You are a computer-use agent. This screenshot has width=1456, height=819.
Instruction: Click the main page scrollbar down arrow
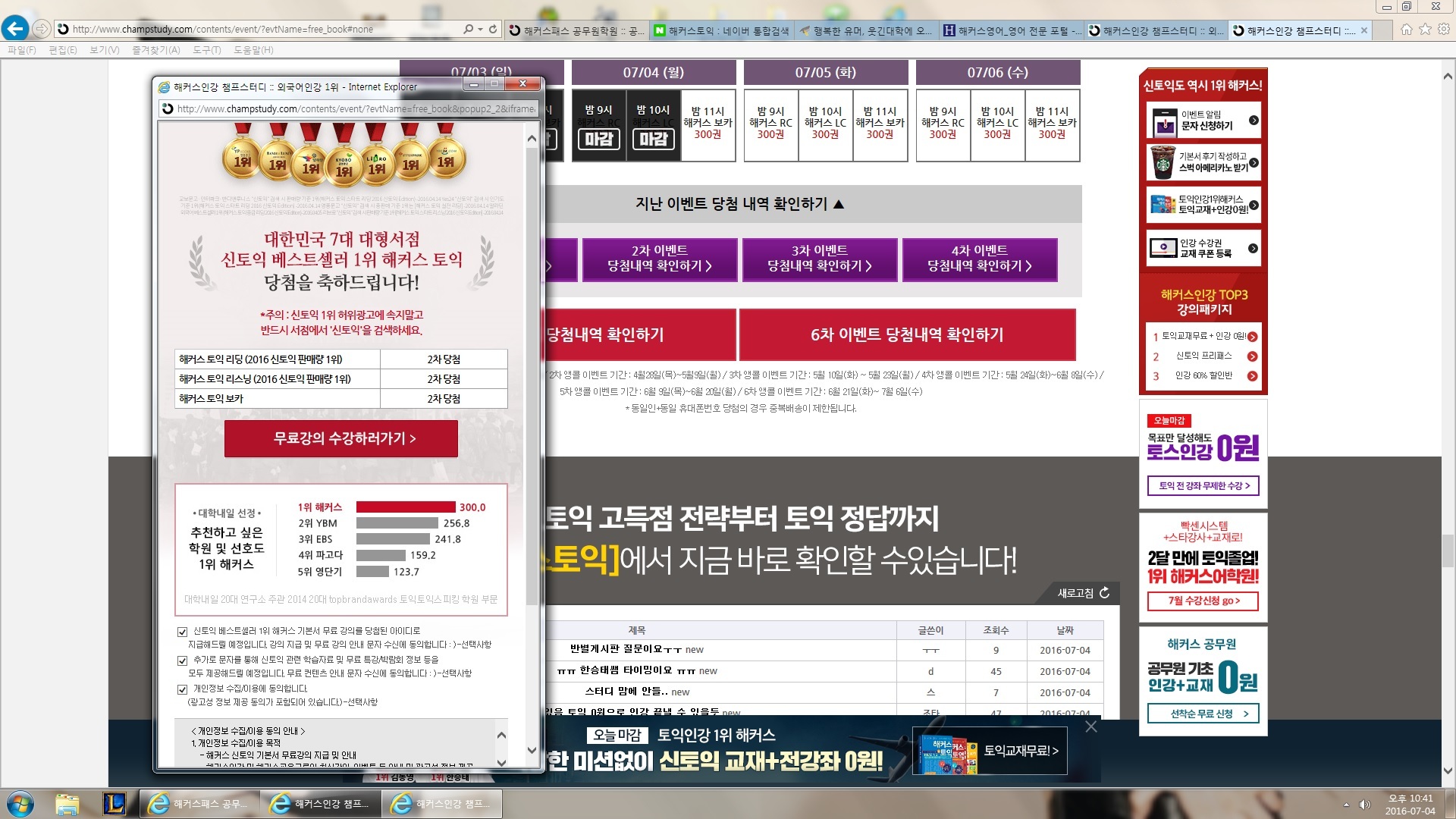point(1448,771)
